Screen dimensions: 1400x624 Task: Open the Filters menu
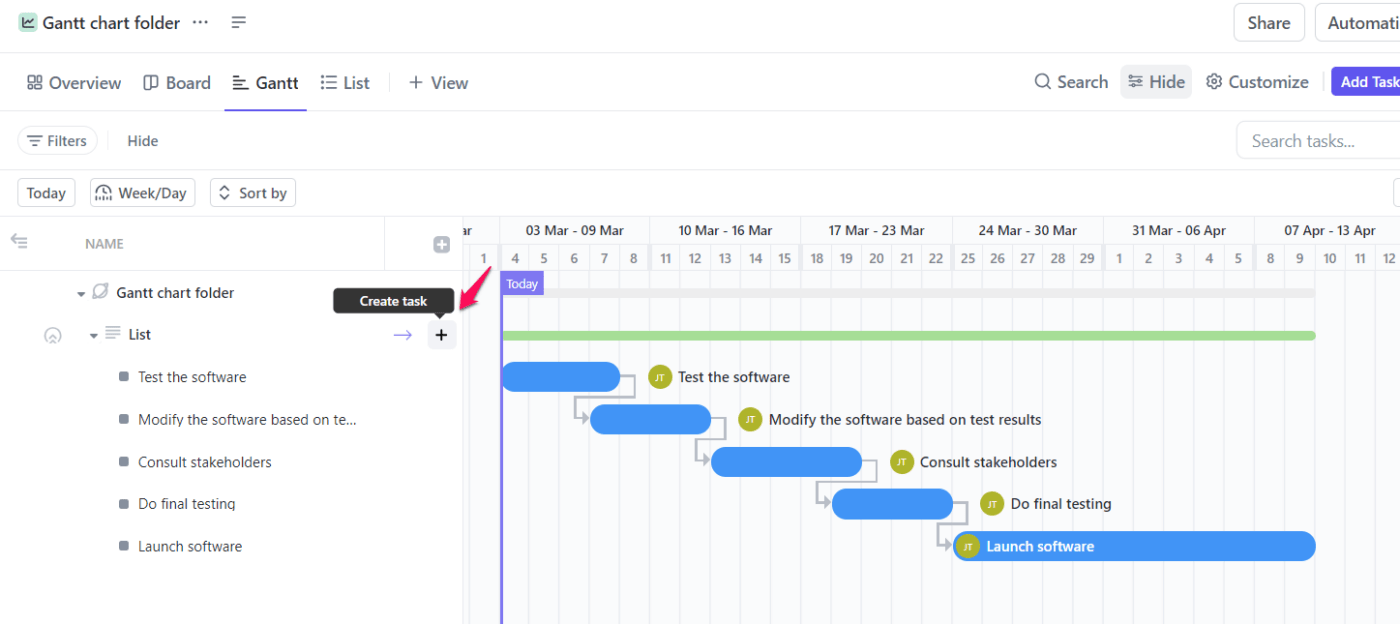(x=57, y=141)
